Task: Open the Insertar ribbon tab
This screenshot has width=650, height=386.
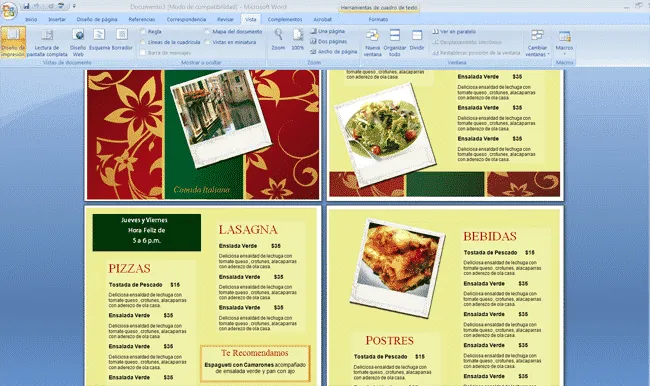Action: [57, 19]
